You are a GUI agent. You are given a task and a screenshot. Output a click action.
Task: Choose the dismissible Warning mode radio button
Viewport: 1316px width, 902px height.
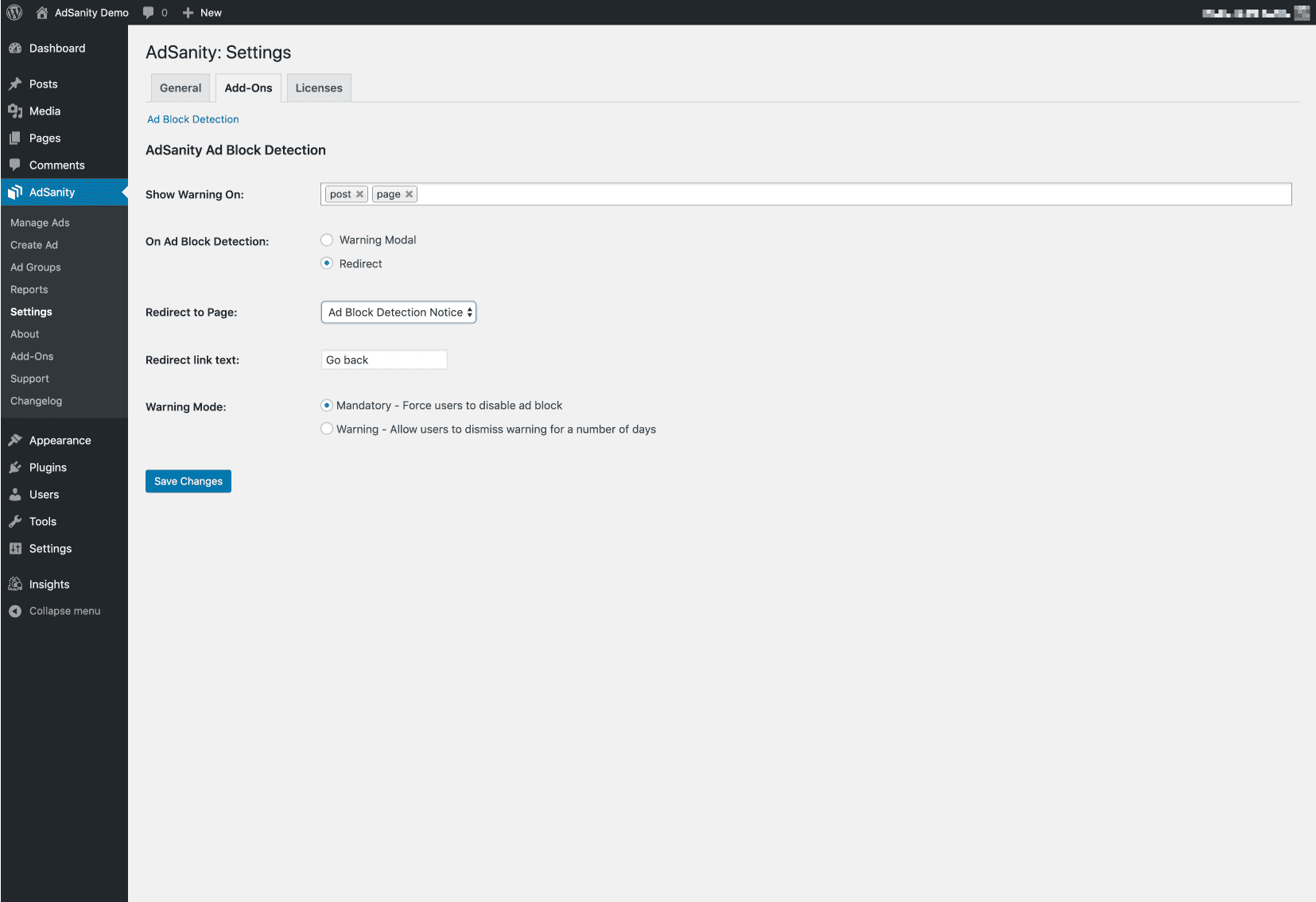point(327,429)
